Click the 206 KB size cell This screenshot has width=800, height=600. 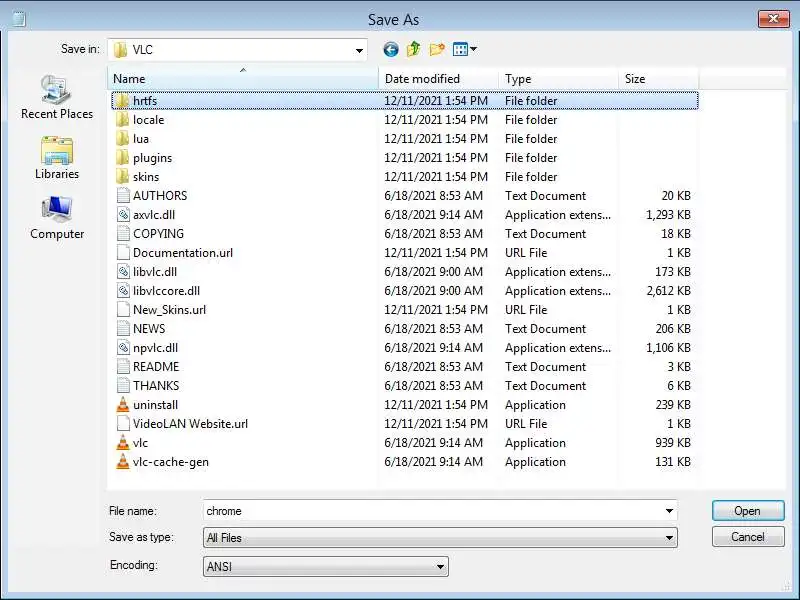point(673,329)
